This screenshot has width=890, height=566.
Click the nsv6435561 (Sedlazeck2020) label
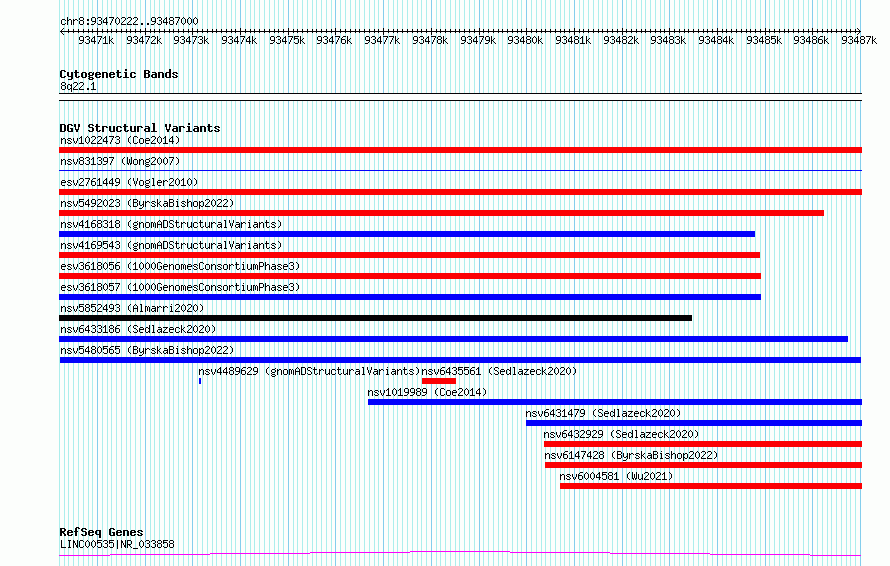[x=499, y=371]
